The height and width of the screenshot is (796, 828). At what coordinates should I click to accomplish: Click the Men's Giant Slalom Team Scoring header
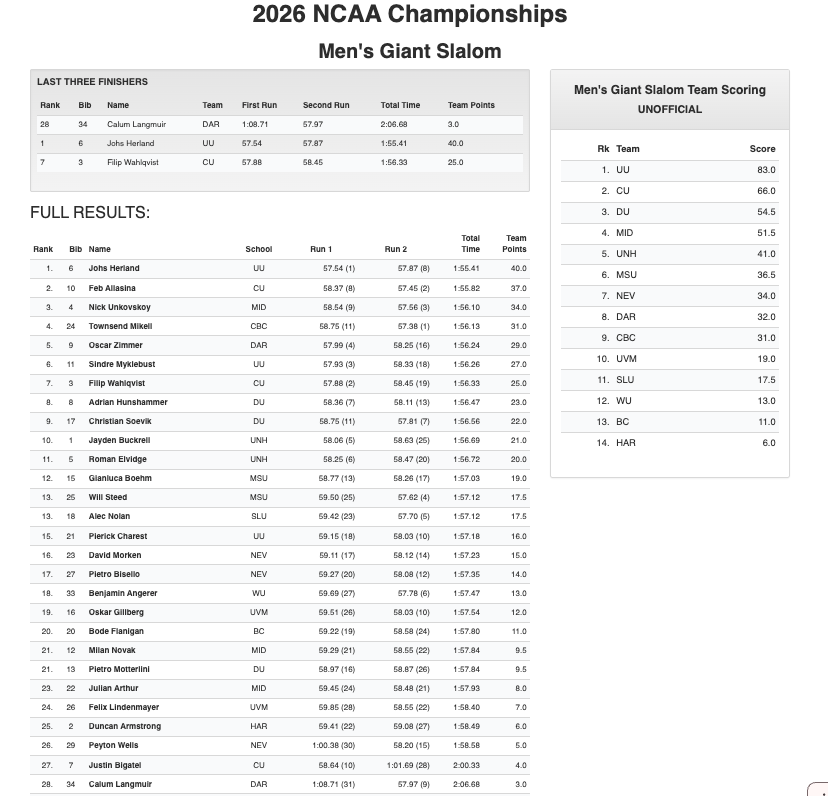point(669,90)
